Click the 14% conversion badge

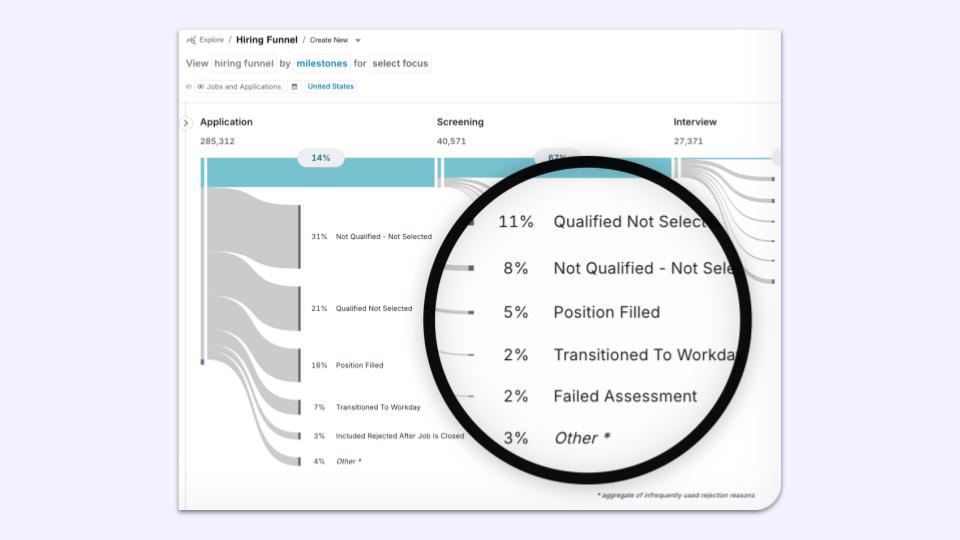[321, 158]
